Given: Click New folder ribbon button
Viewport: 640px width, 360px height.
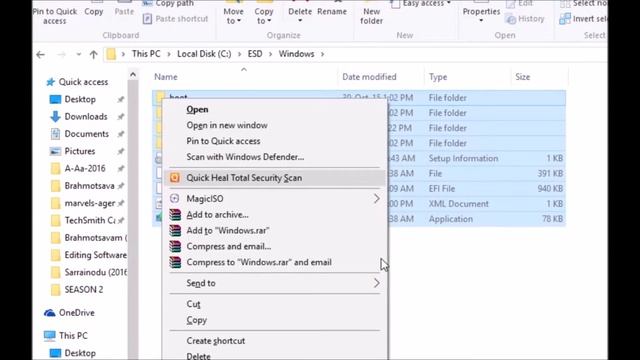Looking at the screenshot, I should (371, 16).
